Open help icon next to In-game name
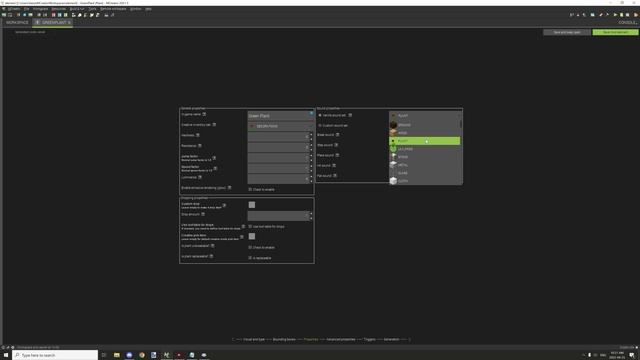640x360 pixels. (204, 114)
